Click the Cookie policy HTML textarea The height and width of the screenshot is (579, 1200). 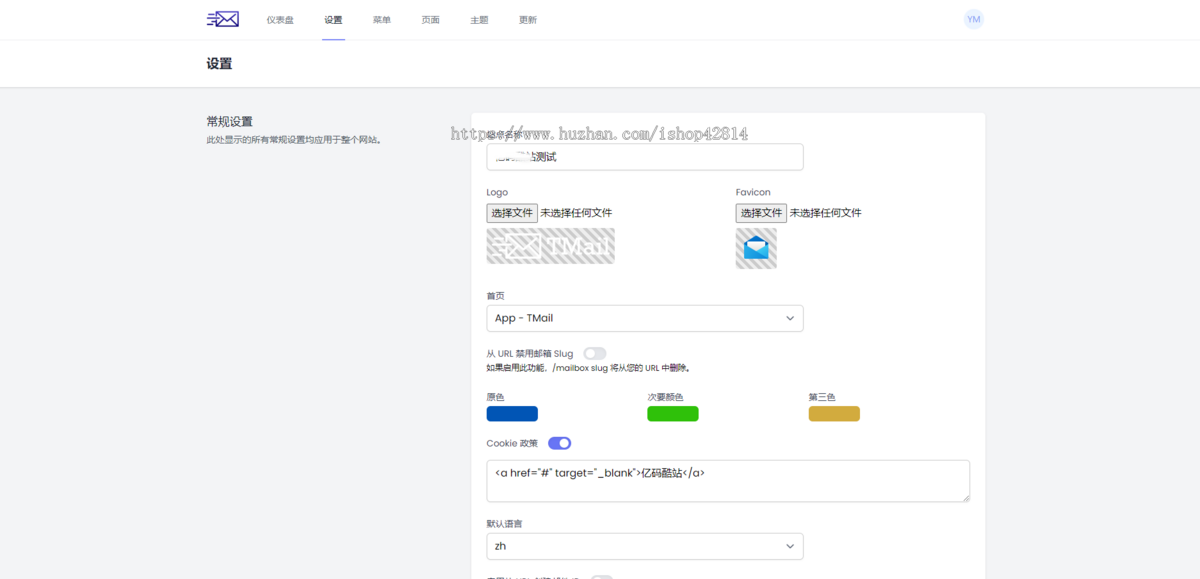point(728,481)
